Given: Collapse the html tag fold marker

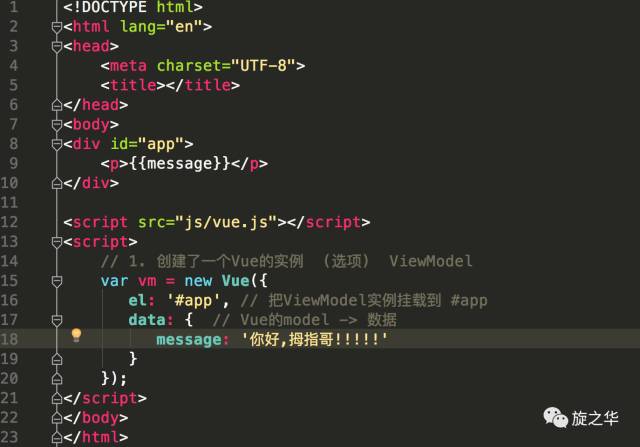Looking at the screenshot, I should click(57, 27).
